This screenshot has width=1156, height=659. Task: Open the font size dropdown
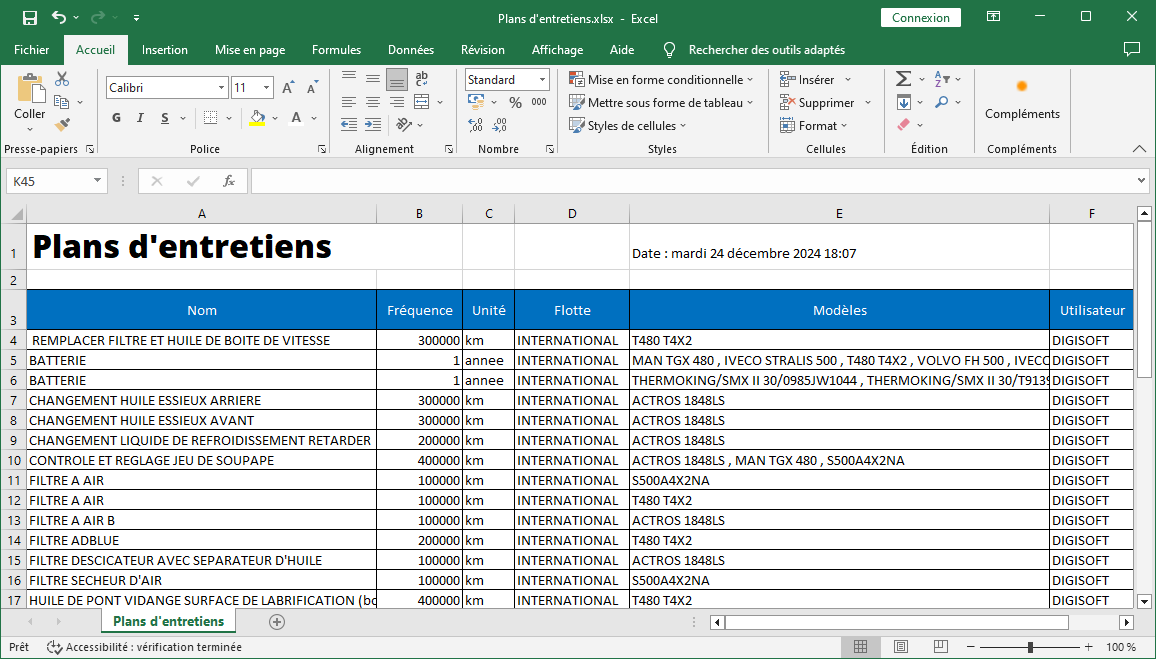(266, 88)
